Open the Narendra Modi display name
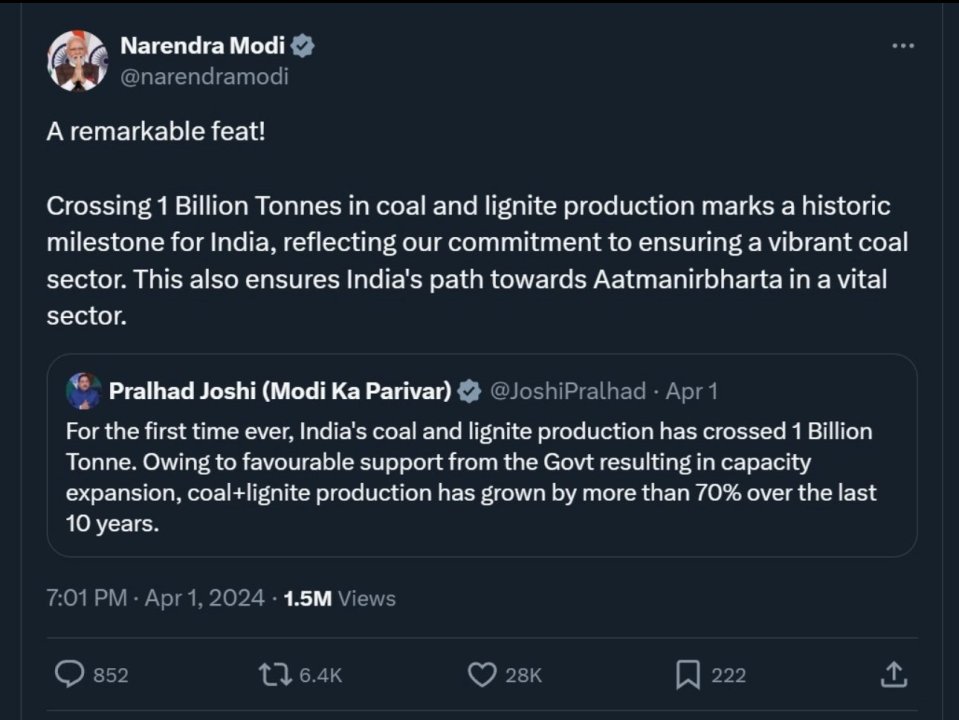Image resolution: width=959 pixels, height=720 pixels. [202, 45]
